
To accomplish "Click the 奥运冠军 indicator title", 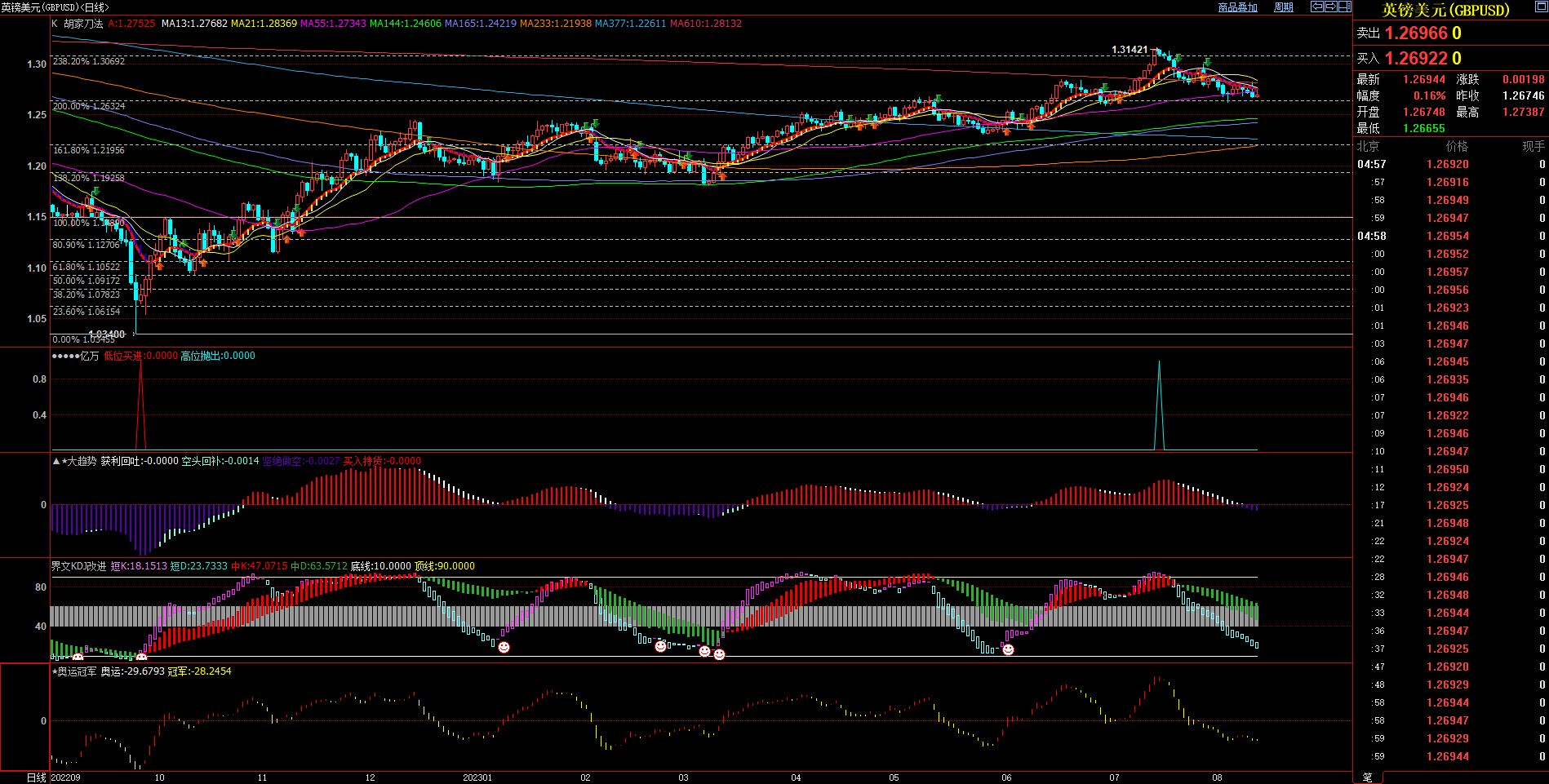I will (x=77, y=671).
